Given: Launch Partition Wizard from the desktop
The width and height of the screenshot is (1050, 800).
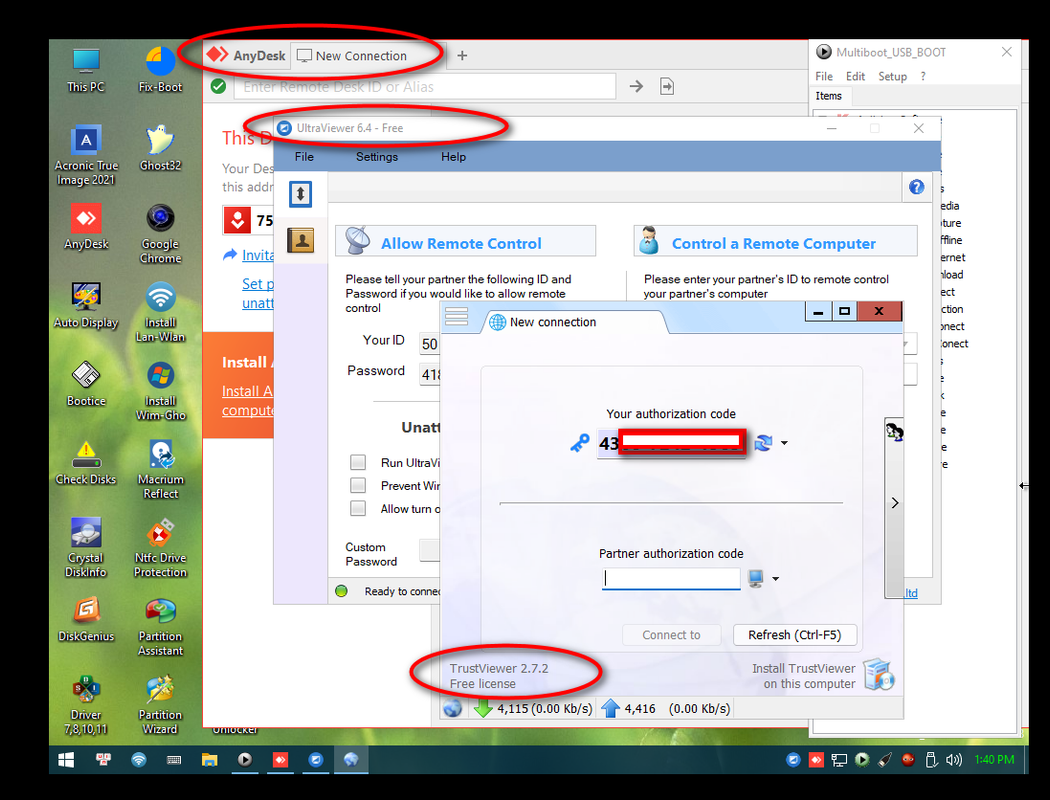Looking at the screenshot, I should tap(160, 705).
